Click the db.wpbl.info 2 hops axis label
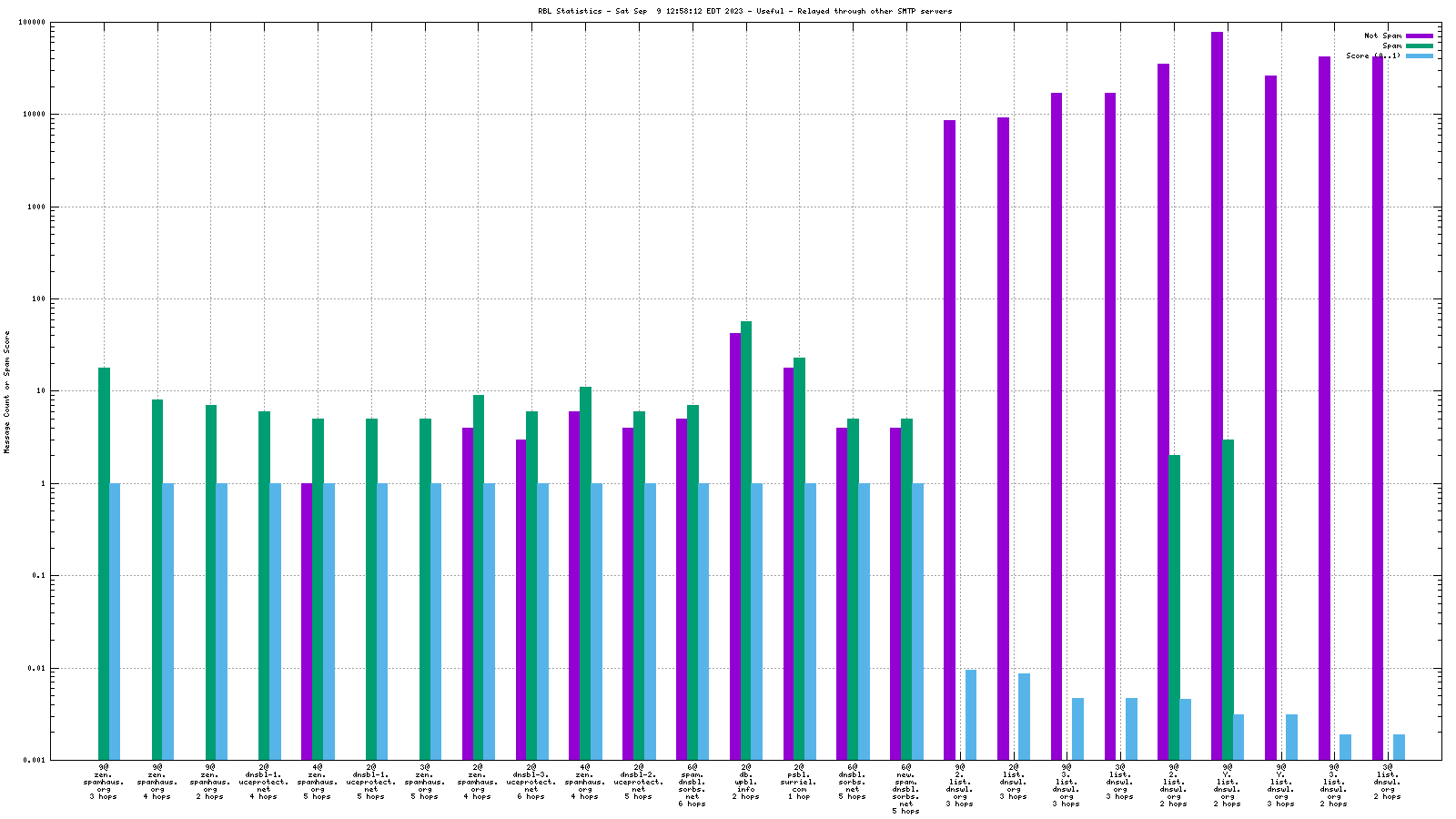Image resolution: width=1456 pixels, height=819 pixels. [x=745, y=782]
